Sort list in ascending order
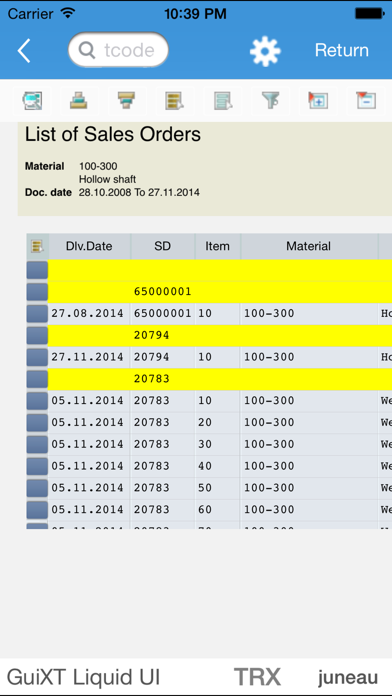The height and width of the screenshot is (696, 392). pyautogui.click(x=79, y=100)
